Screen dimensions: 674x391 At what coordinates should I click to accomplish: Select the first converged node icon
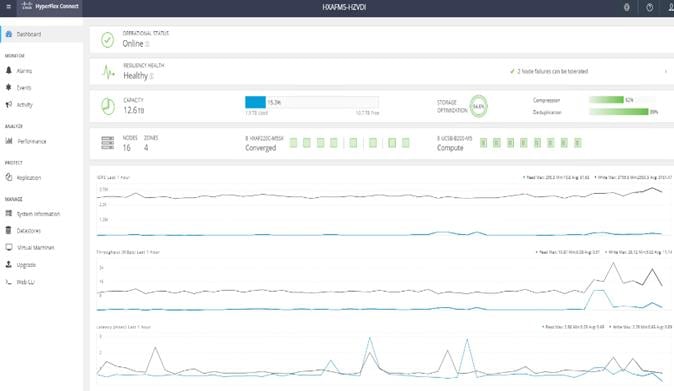coord(293,143)
